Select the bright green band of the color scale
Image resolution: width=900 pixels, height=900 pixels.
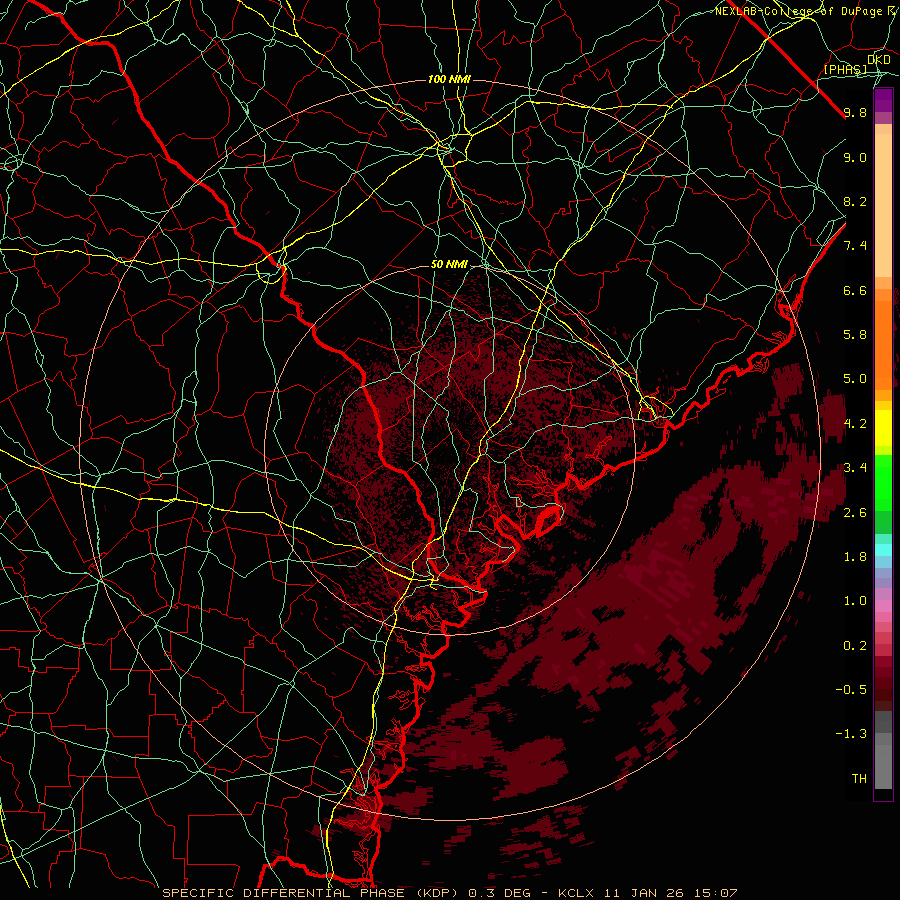883,483
